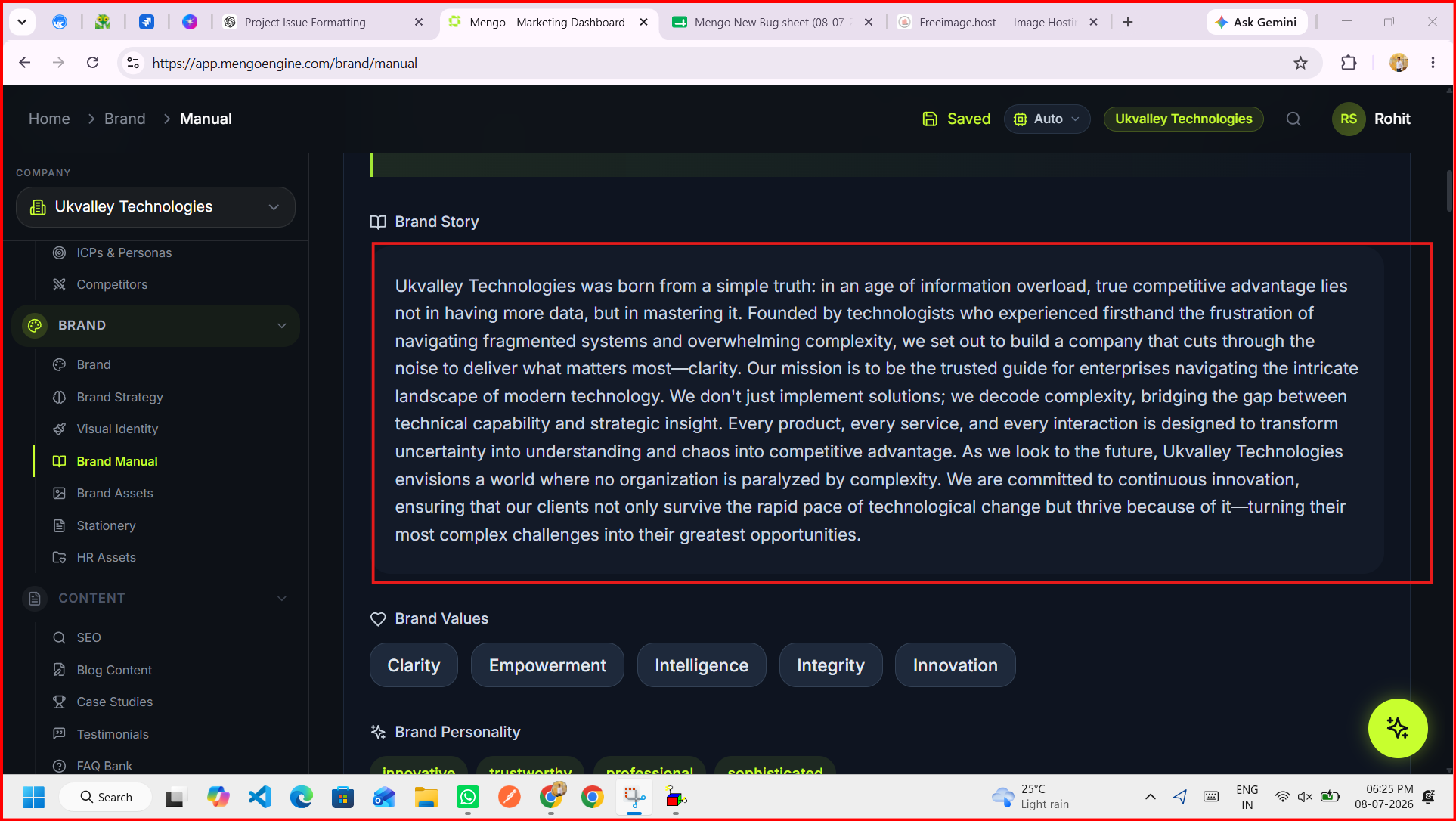Open the search icon in the header

coord(1293,119)
